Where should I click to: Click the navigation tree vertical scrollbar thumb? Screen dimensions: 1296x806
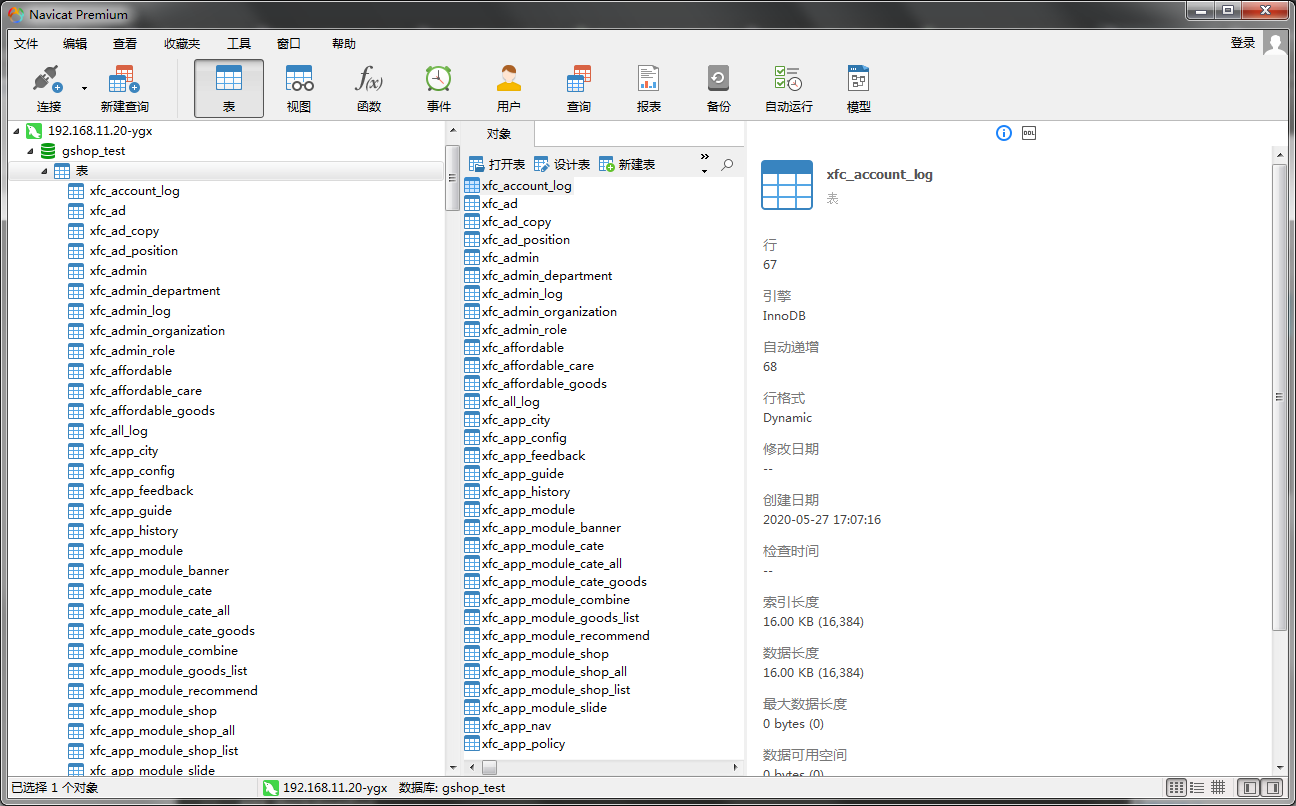tap(451, 179)
